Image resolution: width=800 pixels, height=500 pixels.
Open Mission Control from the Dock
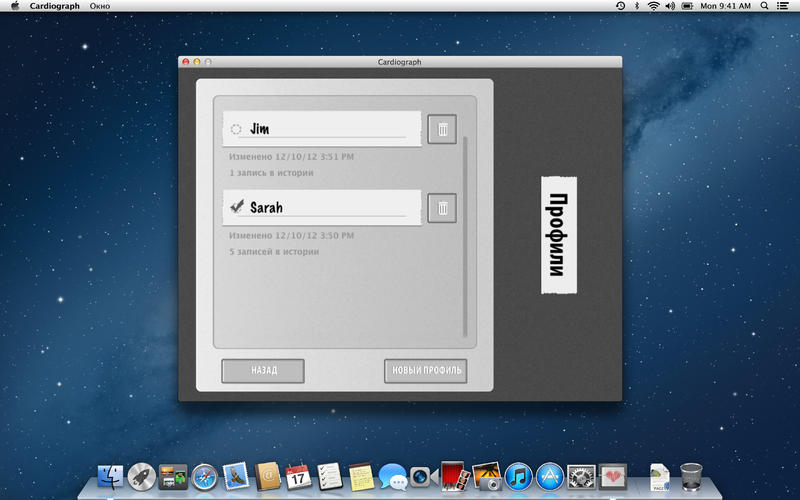[x=173, y=477]
